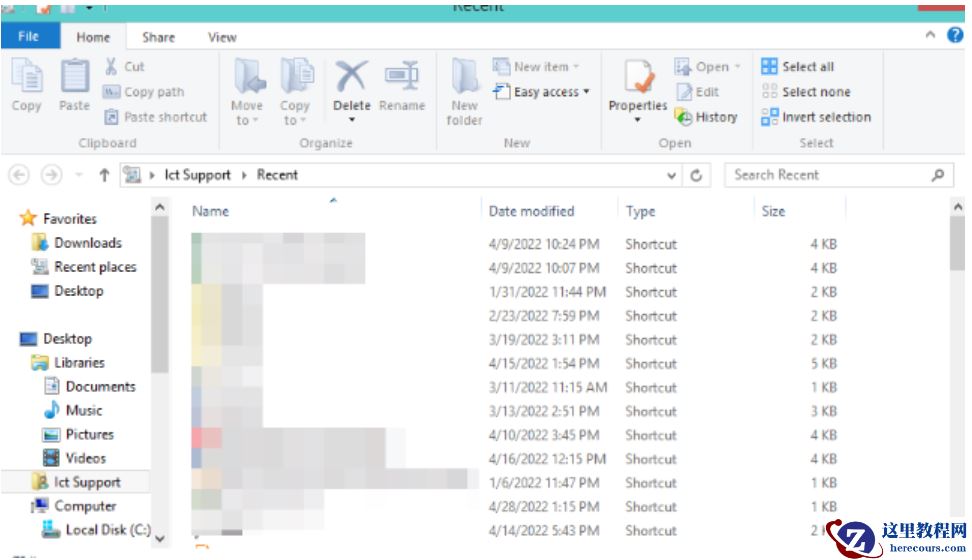The width and height of the screenshot is (972, 560).
Task: Open the Documents library
Action: (90, 386)
